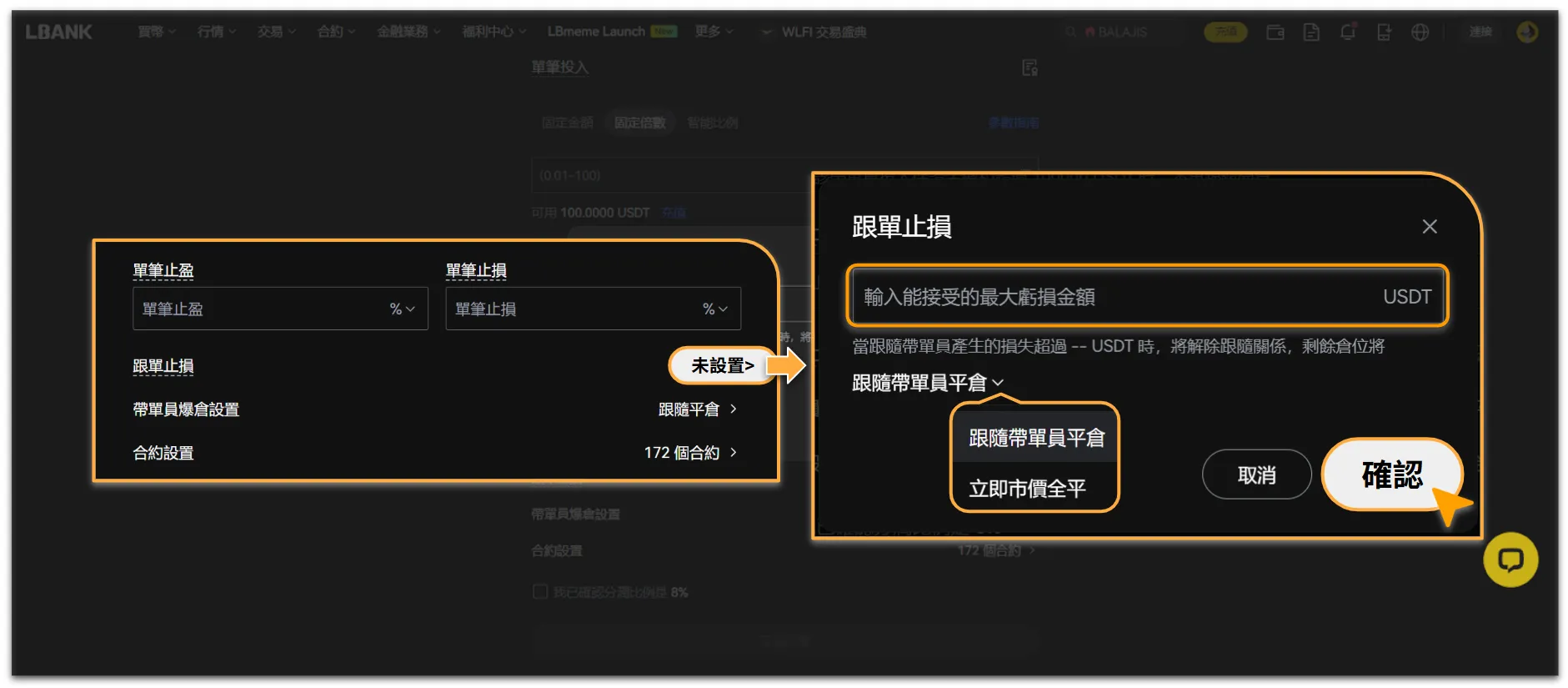
Task: Click the globe language icon
Action: click(1420, 32)
